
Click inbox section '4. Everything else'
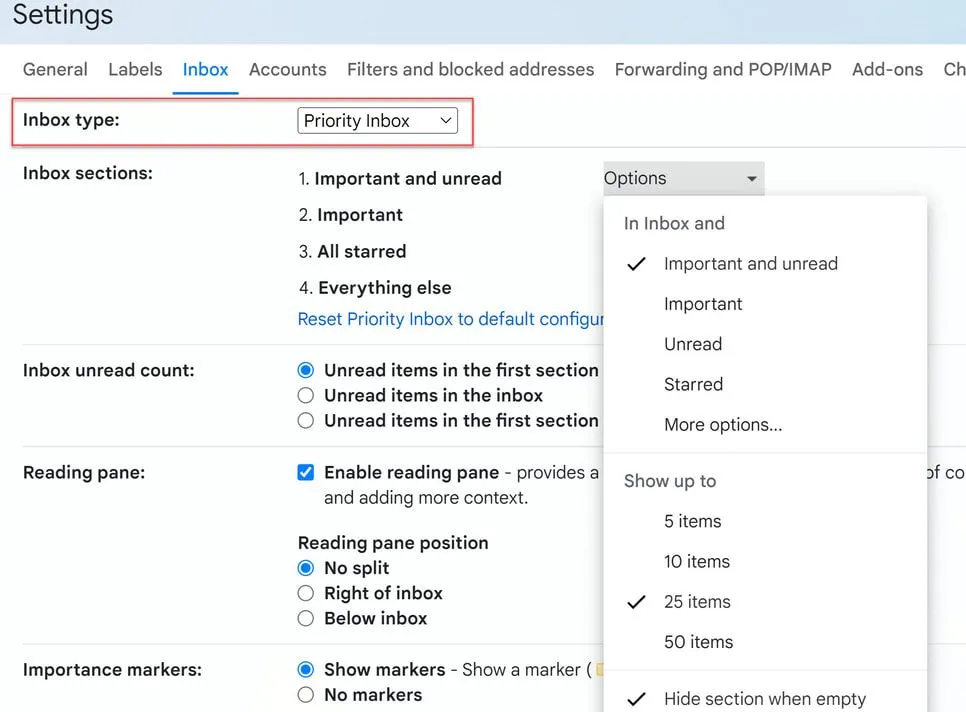pyautogui.click(x=375, y=288)
